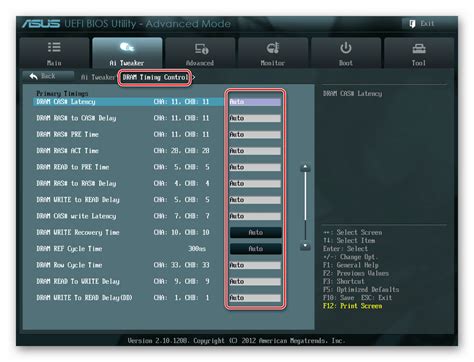The image size is (474, 362).
Task: Select the Boot tab label
Action: click(346, 63)
